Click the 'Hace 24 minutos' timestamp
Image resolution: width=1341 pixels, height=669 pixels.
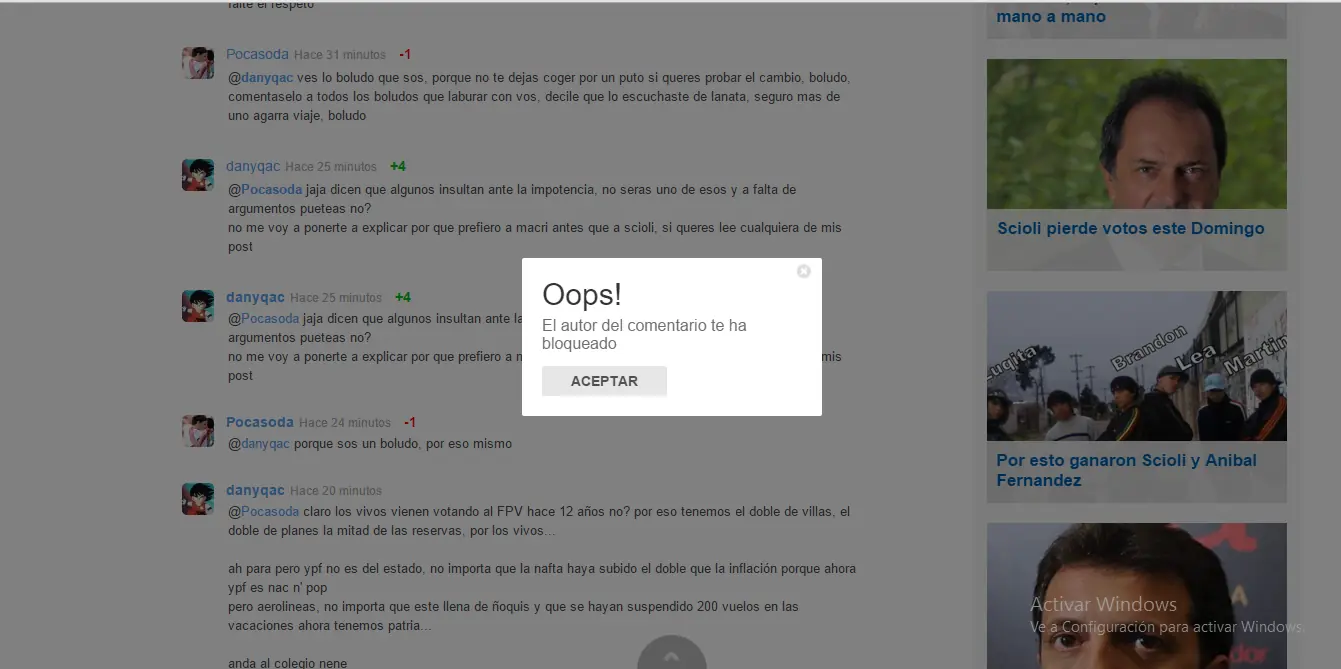(344, 423)
